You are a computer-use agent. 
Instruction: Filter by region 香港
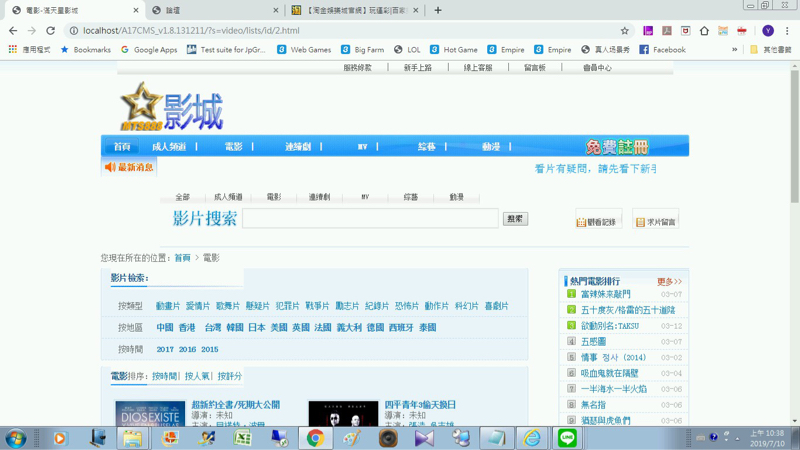pos(187,328)
